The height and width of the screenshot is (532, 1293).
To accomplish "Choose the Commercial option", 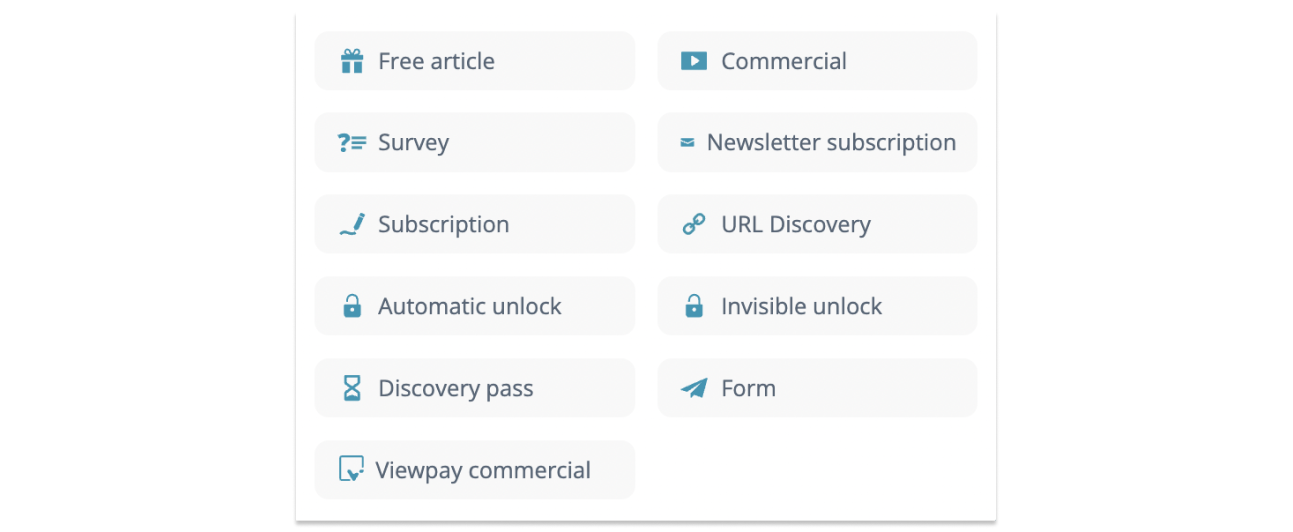I will click(x=817, y=61).
